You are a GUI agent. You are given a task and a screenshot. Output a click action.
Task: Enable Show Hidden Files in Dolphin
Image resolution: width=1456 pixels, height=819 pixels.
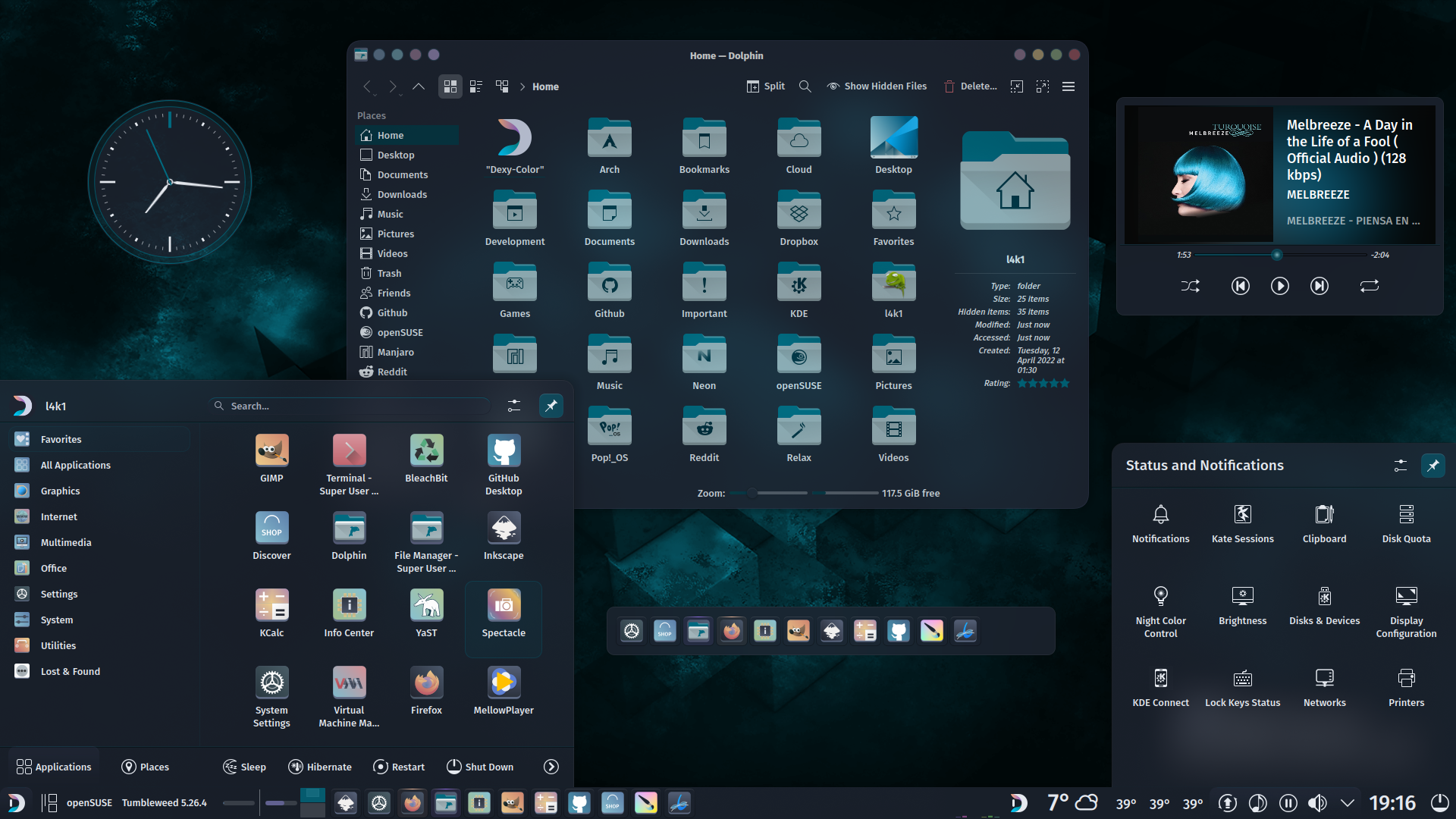(x=876, y=86)
